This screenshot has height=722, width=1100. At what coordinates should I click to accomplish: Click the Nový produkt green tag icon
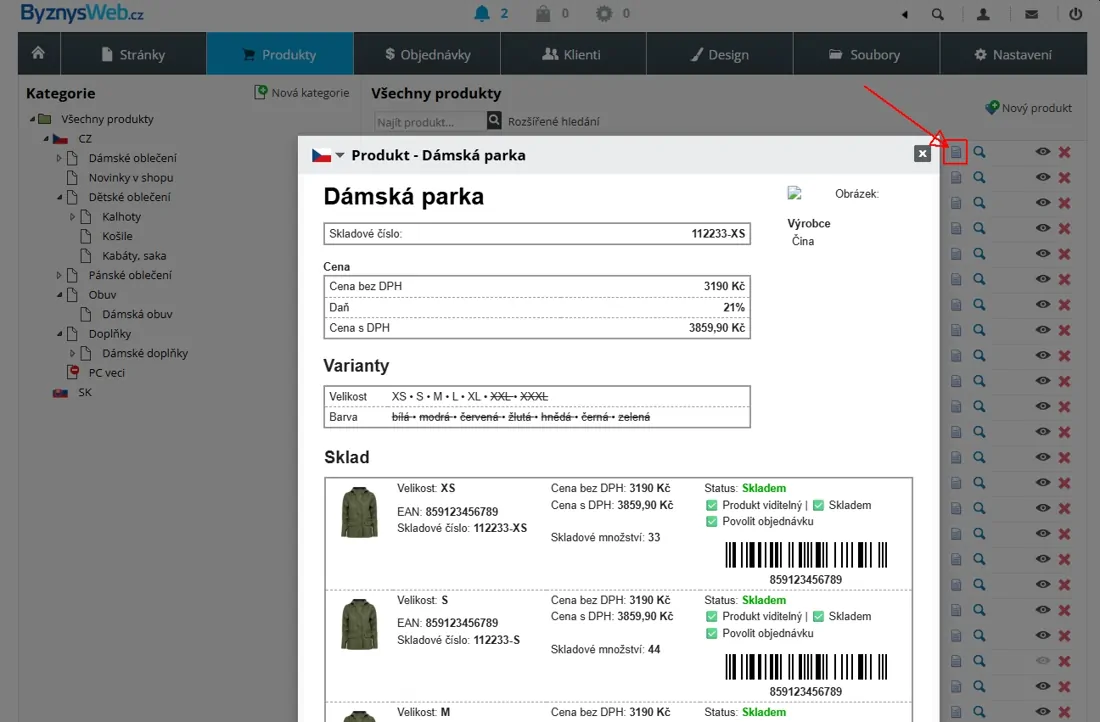pos(992,107)
